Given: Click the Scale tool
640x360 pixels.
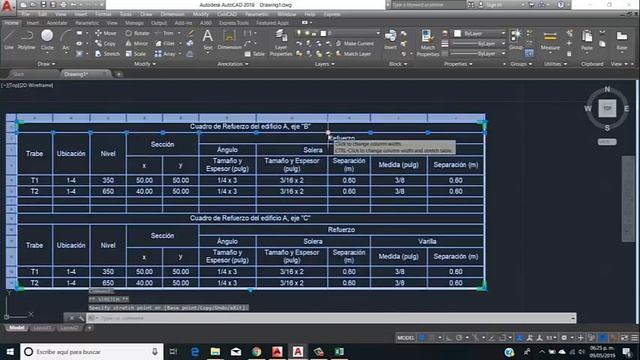Looking at the screenshot, I should (136, 53).
